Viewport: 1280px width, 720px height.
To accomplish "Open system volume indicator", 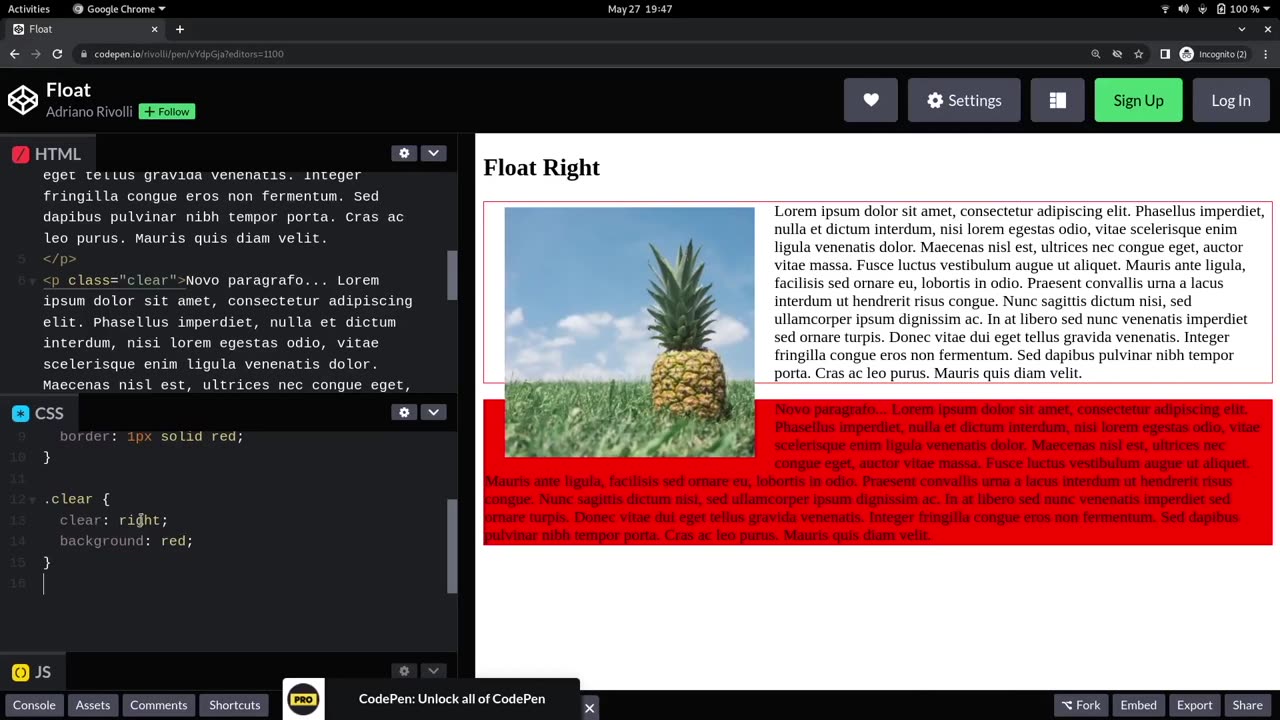I will click(x=1184, y=9).
